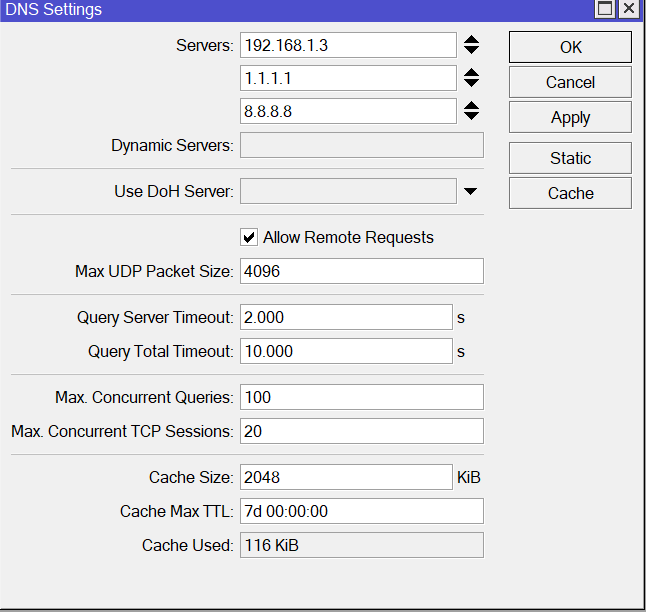This screenshot has width=646, height=612.
Task: Click the Cancel button
Action: pos(570,82)
